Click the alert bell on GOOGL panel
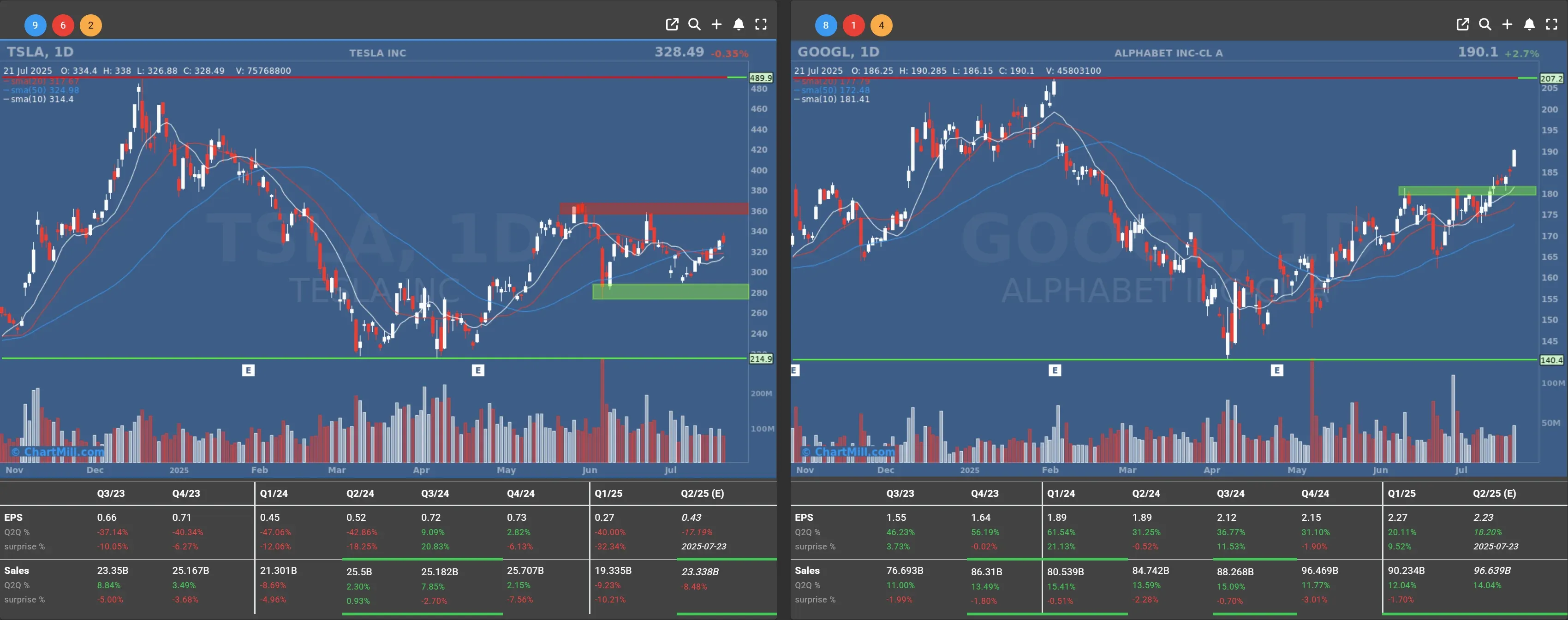This screenshot has width=1568, height=620. click(x=1529, y=24)
